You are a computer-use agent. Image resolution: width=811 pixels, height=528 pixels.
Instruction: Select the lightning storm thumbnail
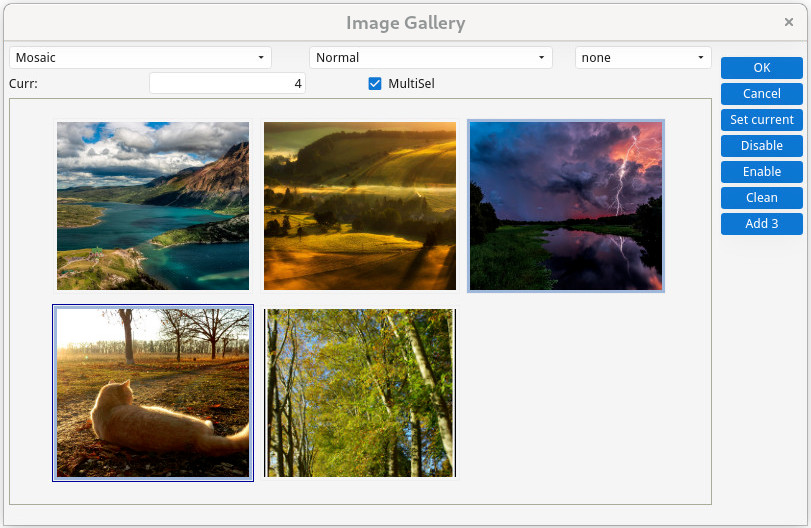(566, 206)
